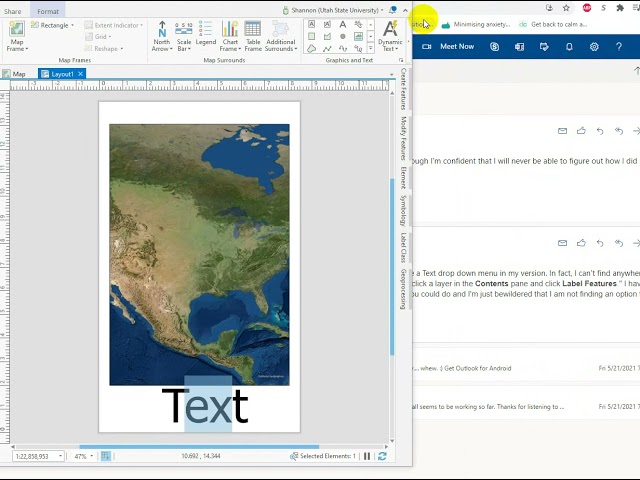640x480 pixels.
Task: Click the zoom to selected elements icon
Action: point(293,456)
